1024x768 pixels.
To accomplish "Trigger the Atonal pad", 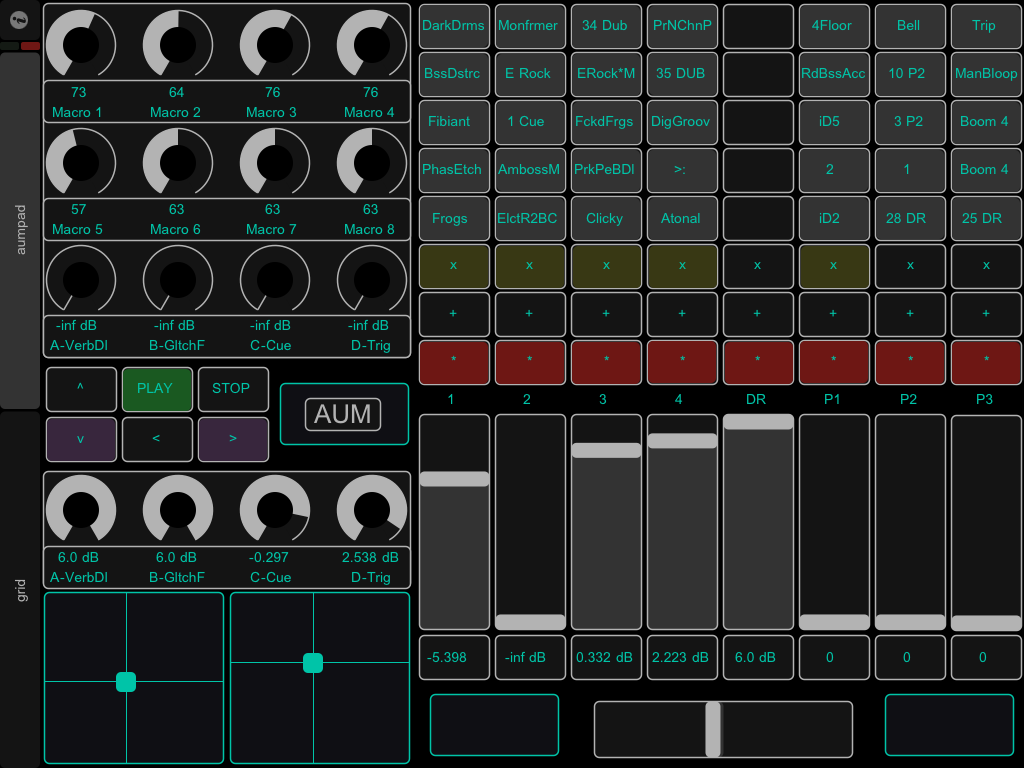I will point(682,218).
